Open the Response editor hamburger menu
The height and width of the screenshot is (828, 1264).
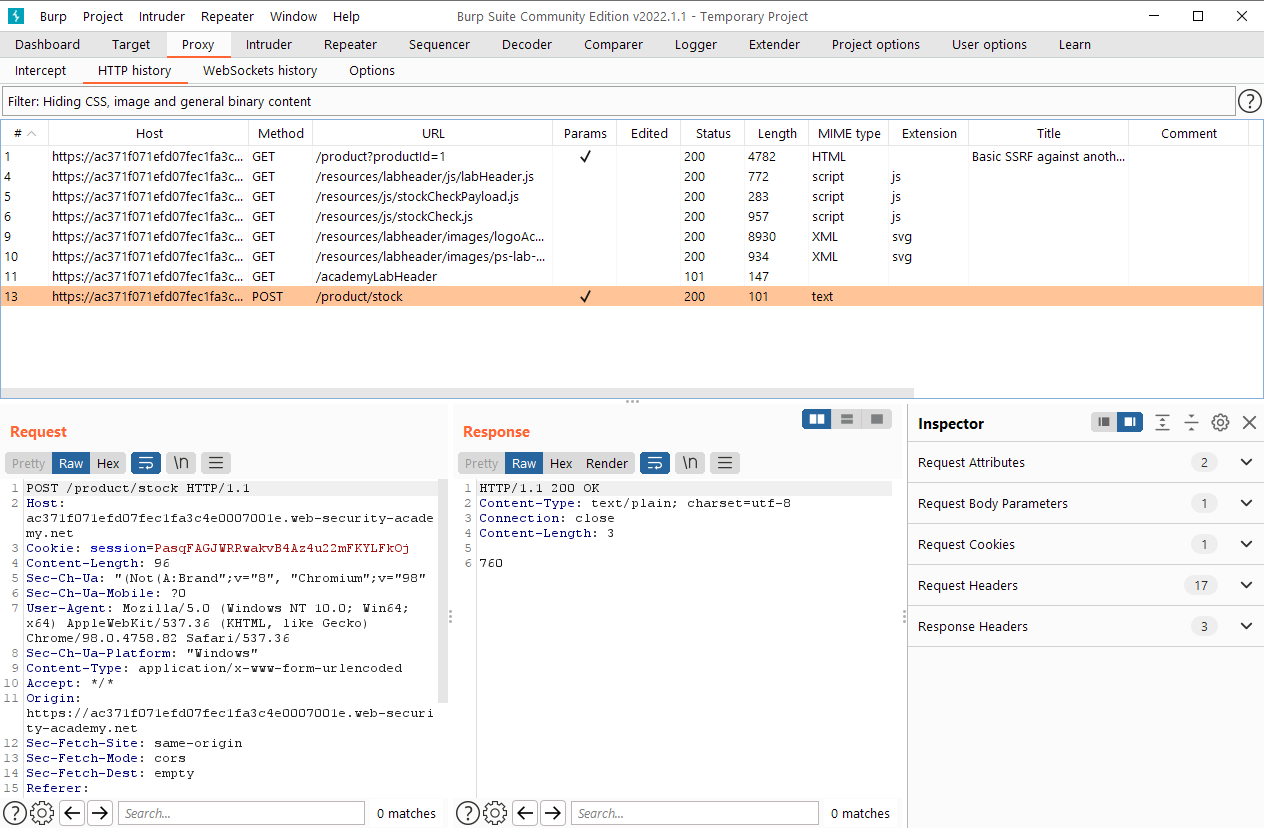(725, 462)
